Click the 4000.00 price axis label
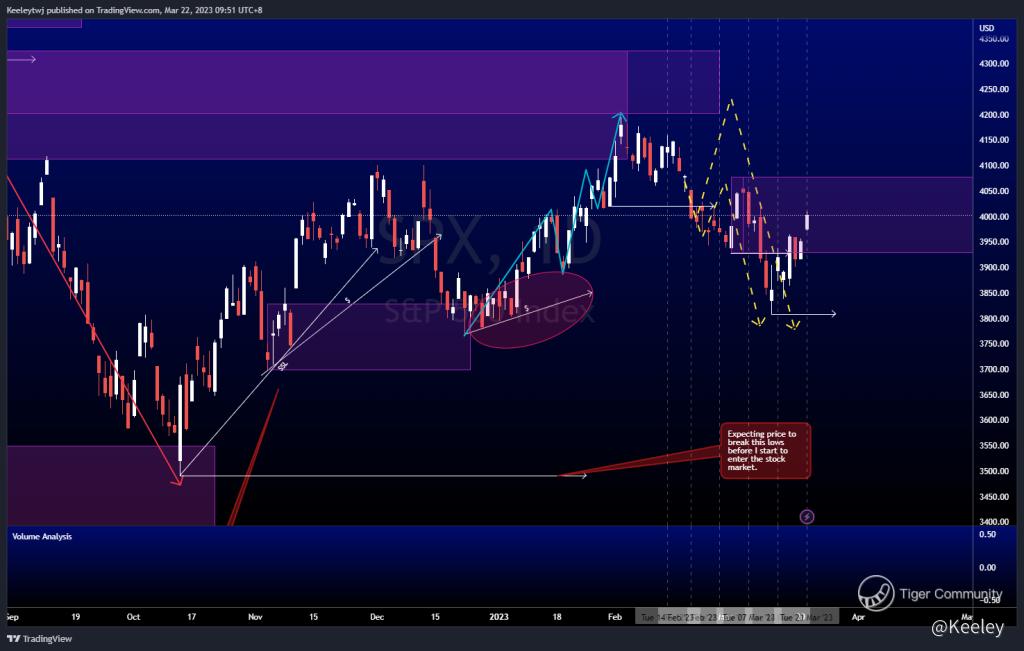 click(x=993, y=217)
